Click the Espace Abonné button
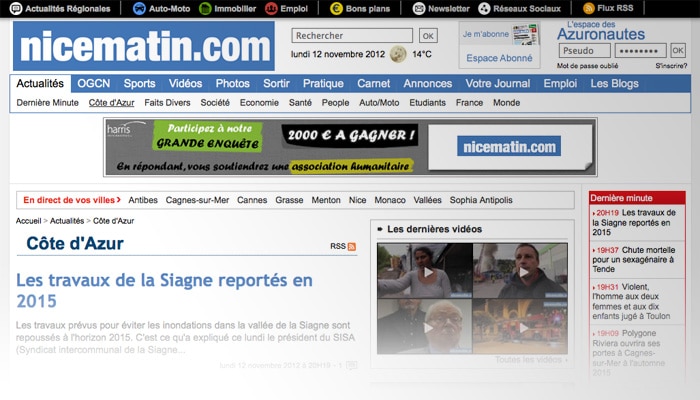Image resolution: width=700 pixels, height=400 pixels. tap(499, 58)
